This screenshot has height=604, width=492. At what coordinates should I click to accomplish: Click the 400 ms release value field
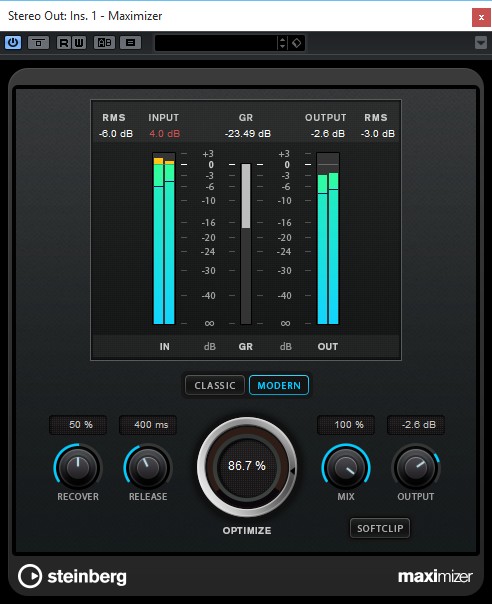pos(148,425)
